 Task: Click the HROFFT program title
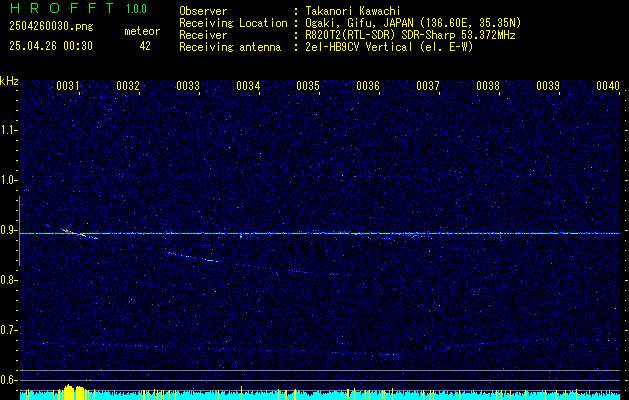click(62, 8)
